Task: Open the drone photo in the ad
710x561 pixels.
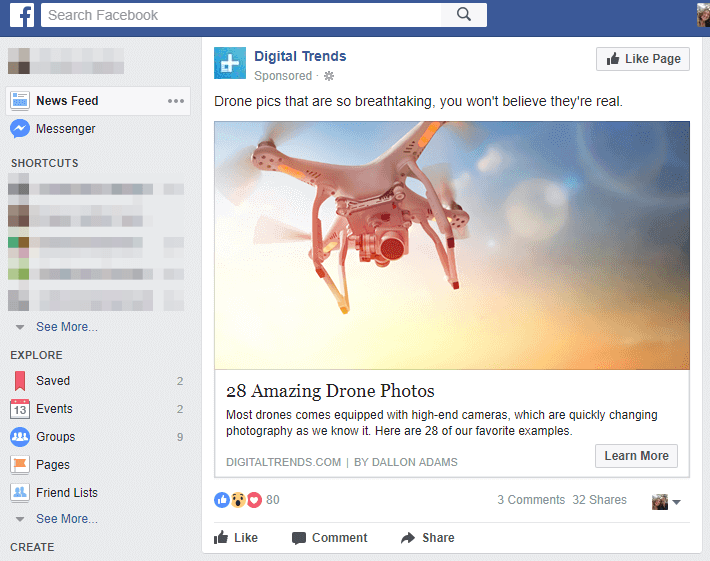Action: click(x=452, y=245)
